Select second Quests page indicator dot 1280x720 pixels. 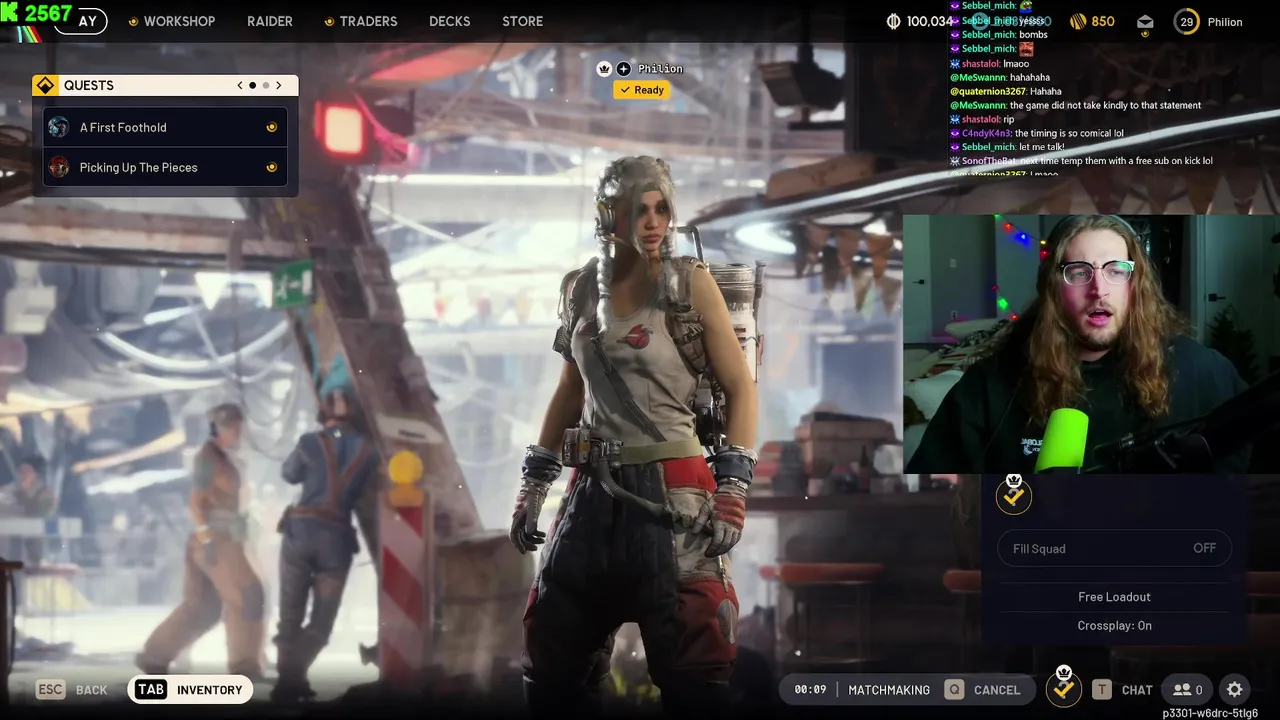click(x=265, y=85)
